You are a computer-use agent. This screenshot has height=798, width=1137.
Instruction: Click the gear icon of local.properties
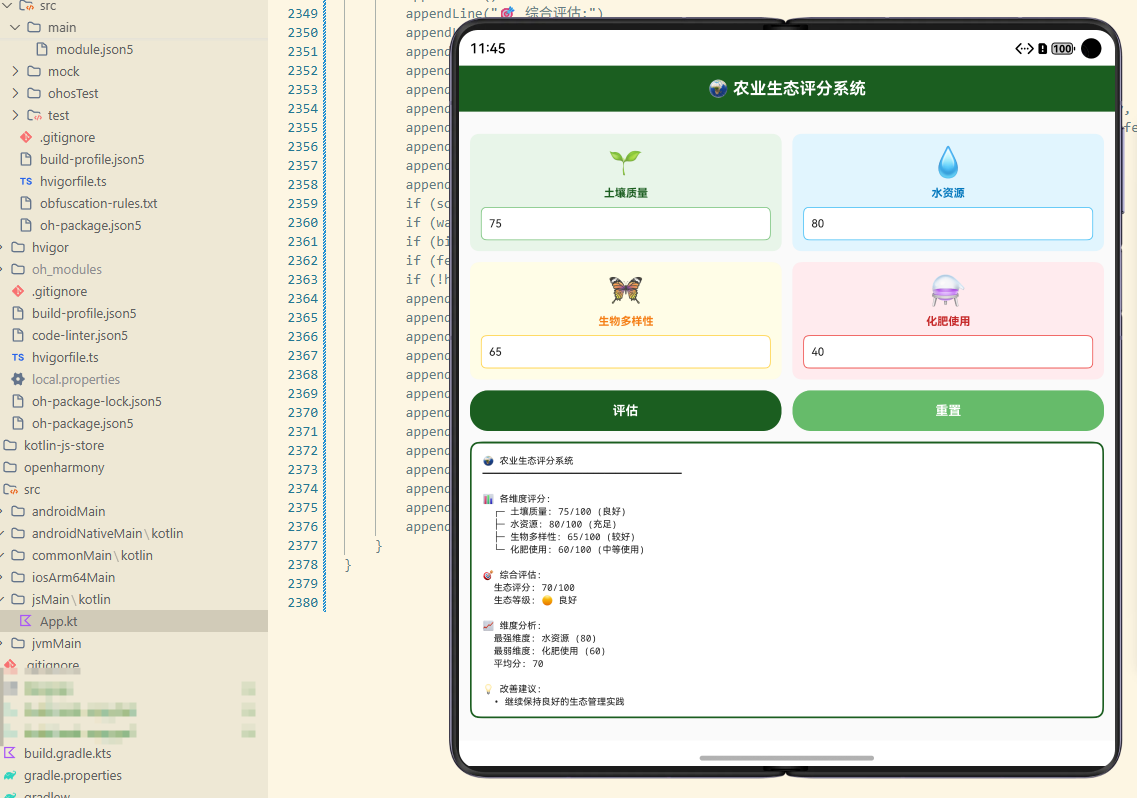18,379
